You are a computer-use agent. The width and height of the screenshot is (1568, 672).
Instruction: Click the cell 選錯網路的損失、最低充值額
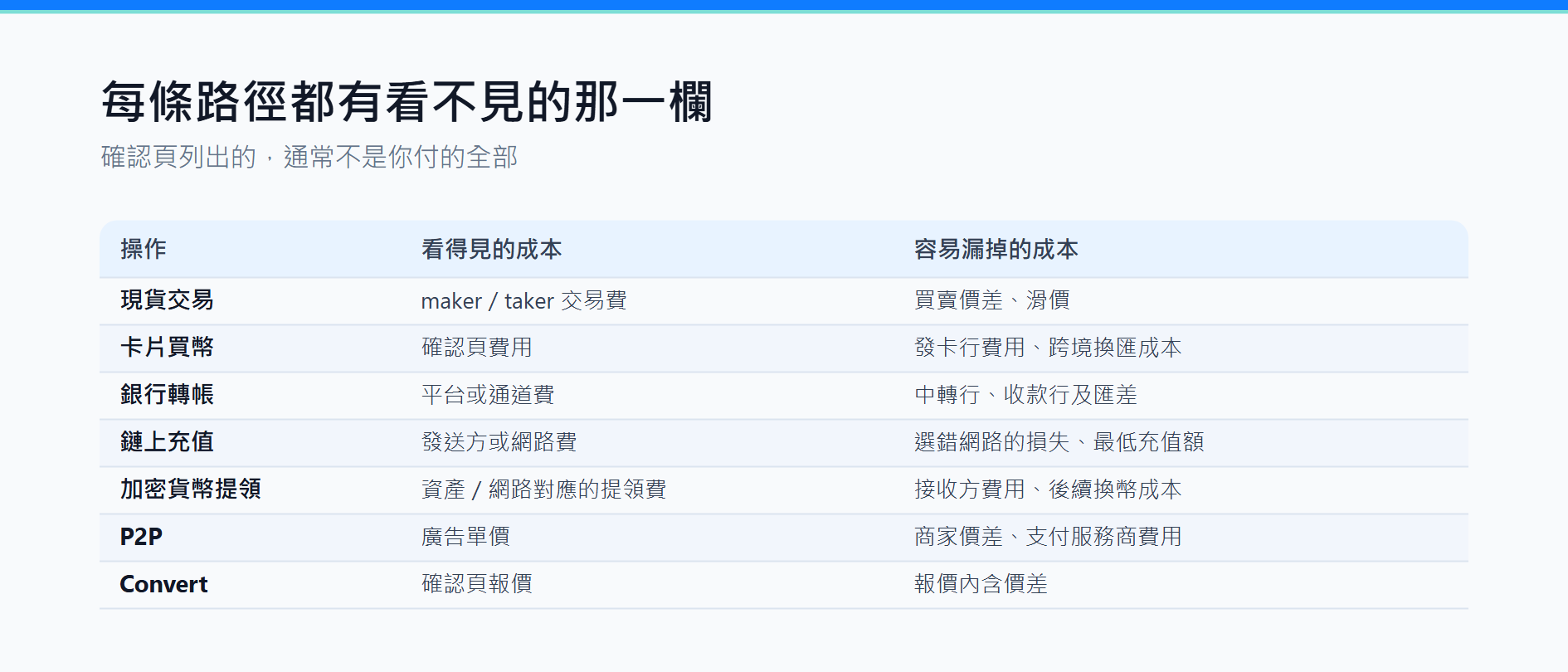pos(1059,442)
